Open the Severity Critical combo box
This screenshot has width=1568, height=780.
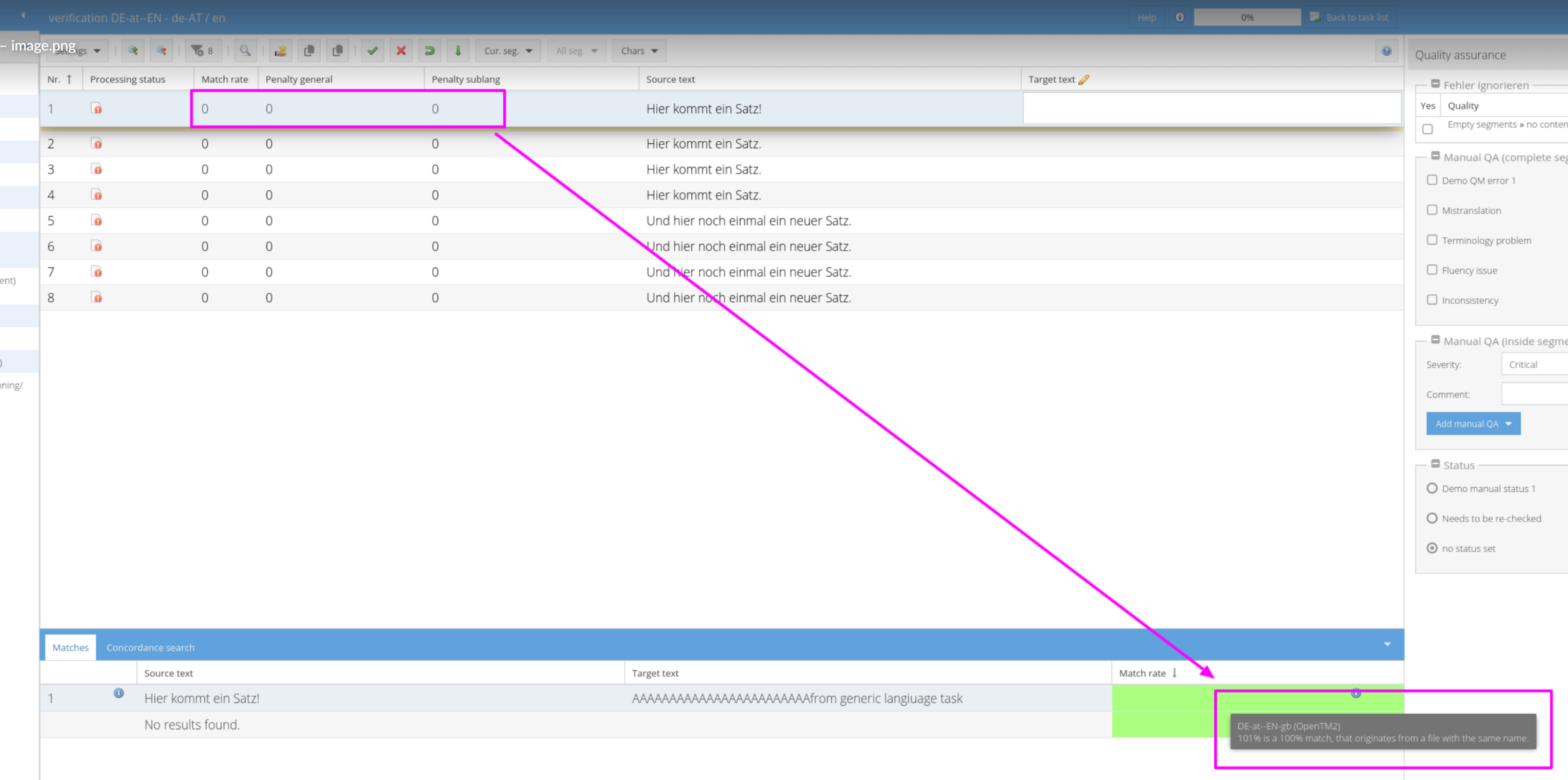click(x=1534, y=364)
